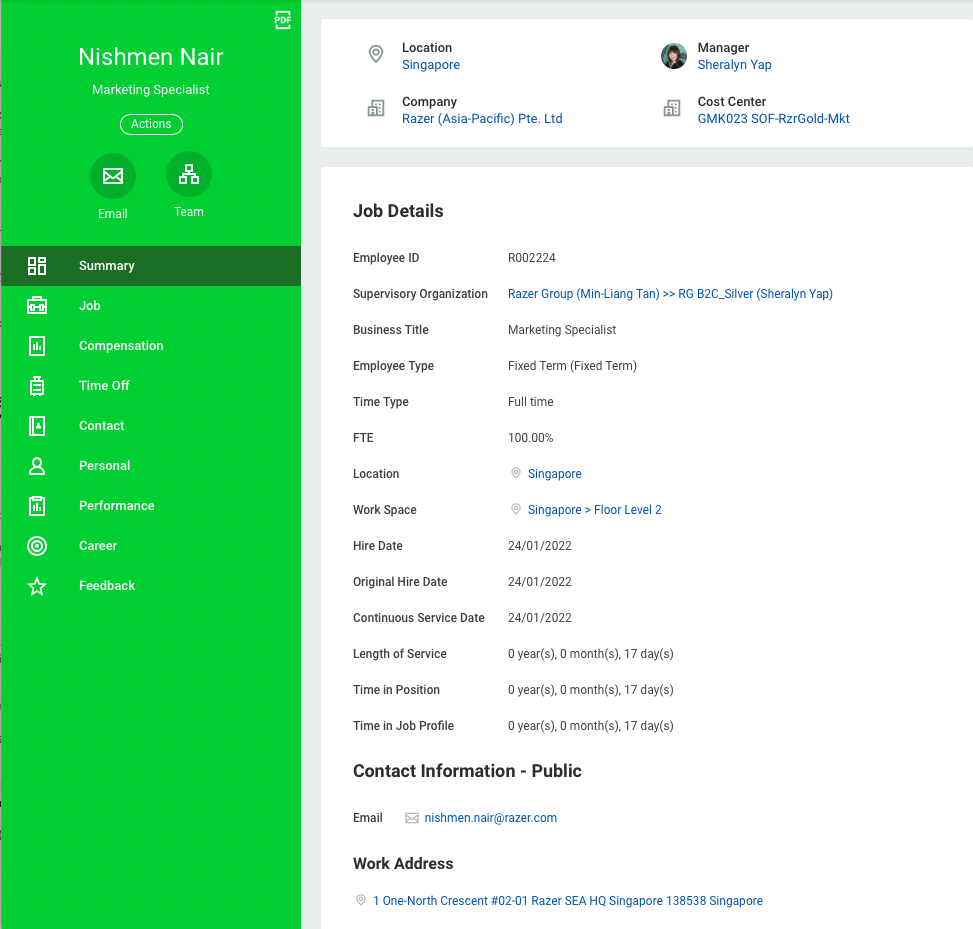Click Sheralyn Yap's manager photo
Screen dimensions: 973x929
point(674,56)
